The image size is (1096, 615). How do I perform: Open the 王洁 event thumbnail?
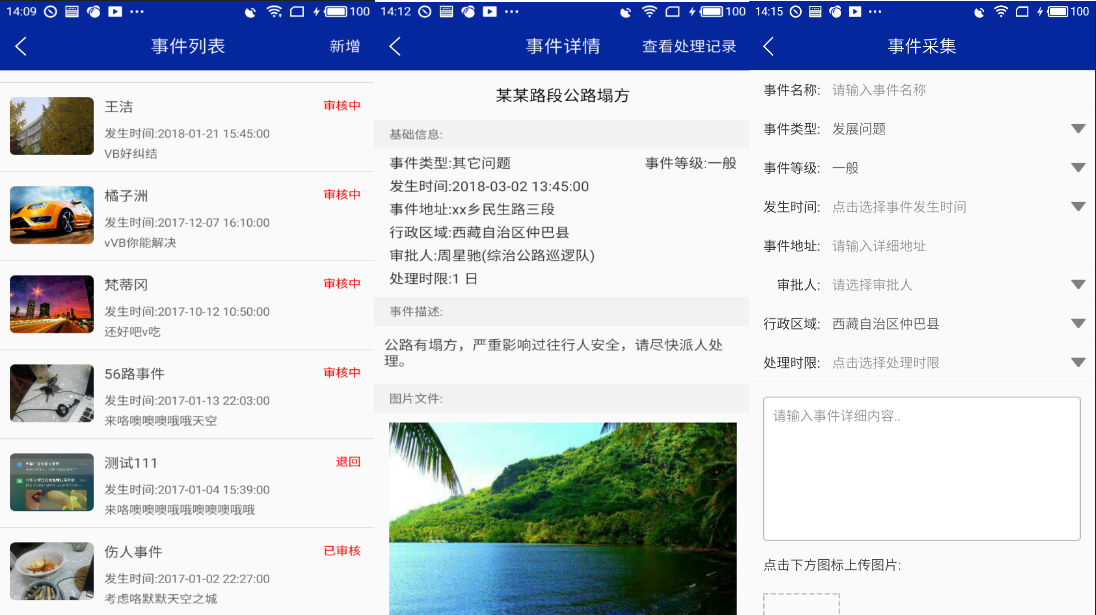[x=52, y=126]
